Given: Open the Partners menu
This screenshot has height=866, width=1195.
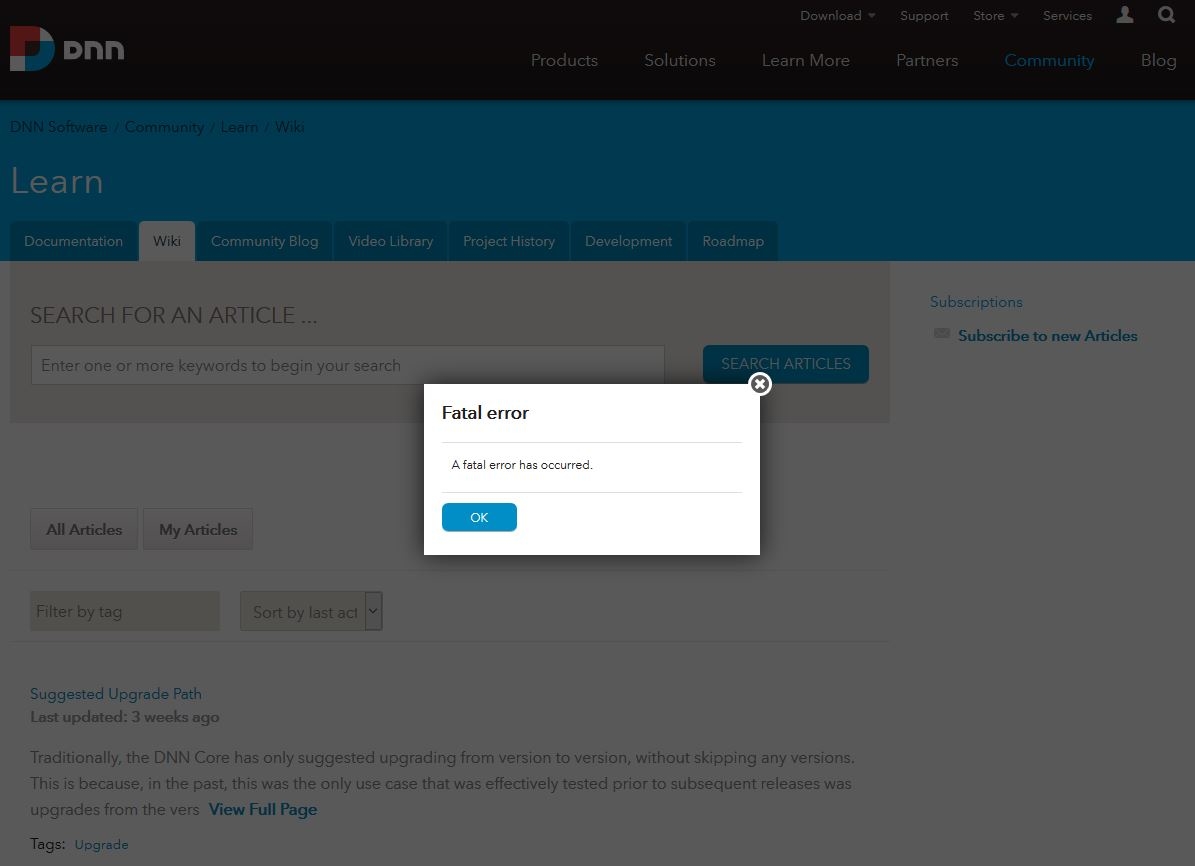Looking at the screenshot, I should pyautogui.click(x=927, y=60).
